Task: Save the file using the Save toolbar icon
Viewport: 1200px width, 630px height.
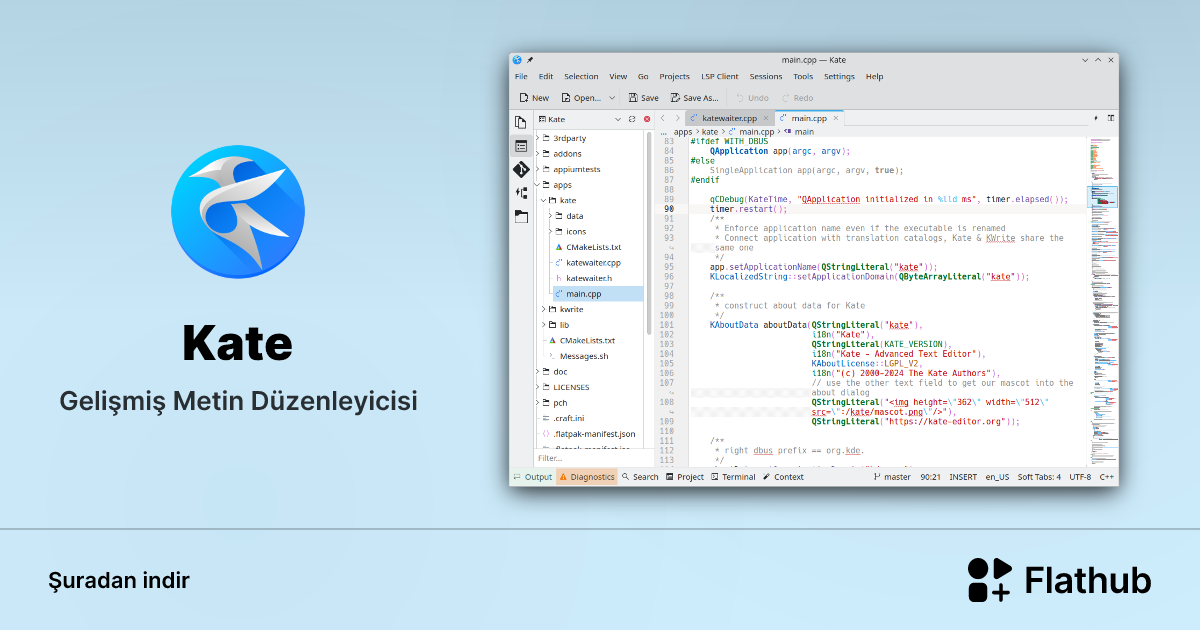Action: [643, 97]
